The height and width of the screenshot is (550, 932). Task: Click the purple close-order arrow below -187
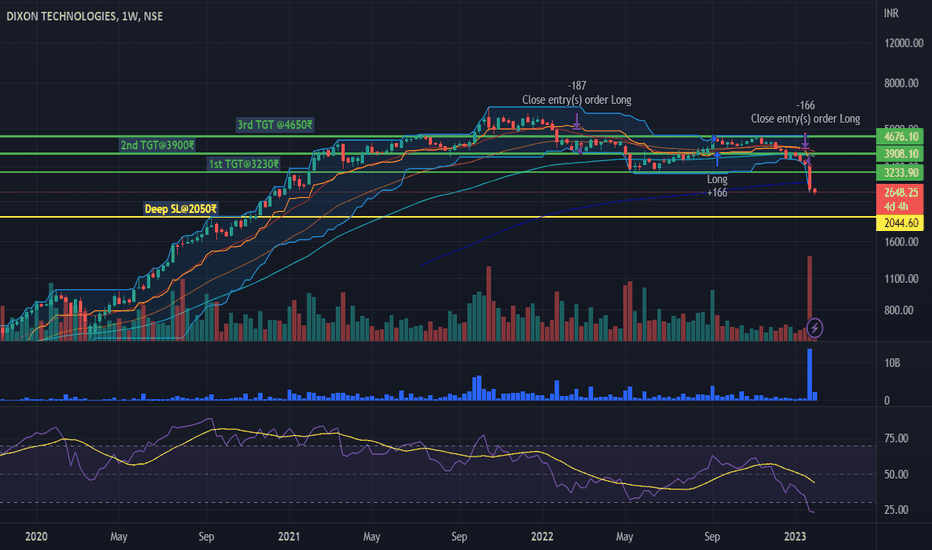(577, 121)
